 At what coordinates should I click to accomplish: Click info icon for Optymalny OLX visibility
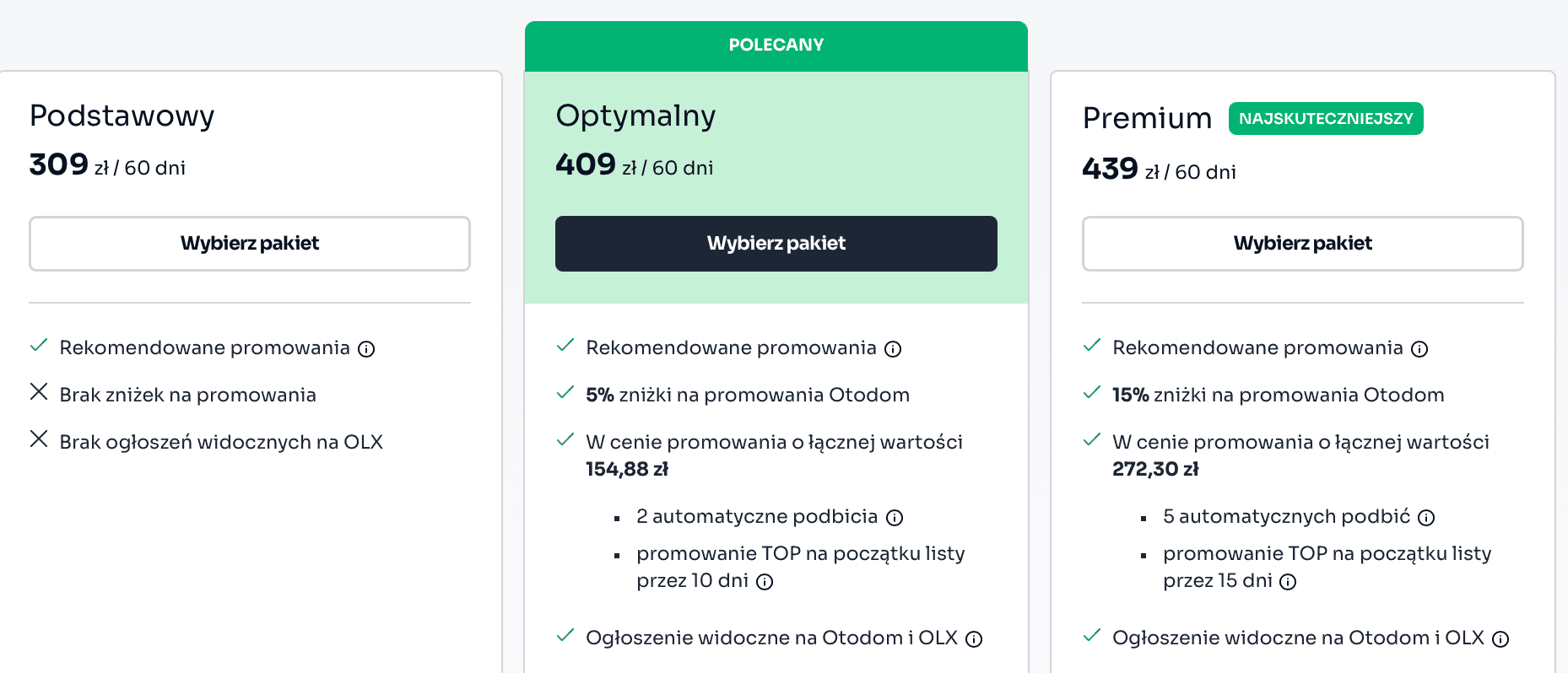click(x=974, y=639)
